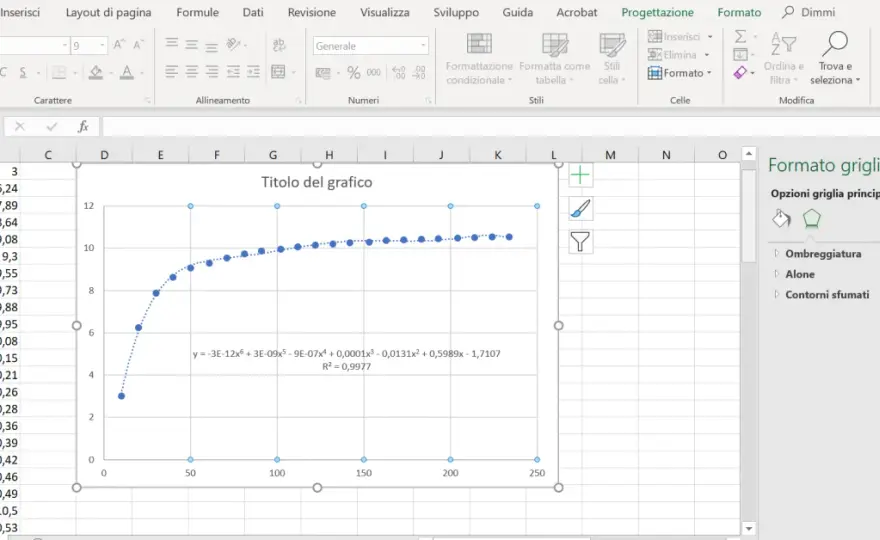Image resolution: width=880 pixels, height=540 pixels.
Task: Open Formattazione condizionale
Action: tap(479, 58)
